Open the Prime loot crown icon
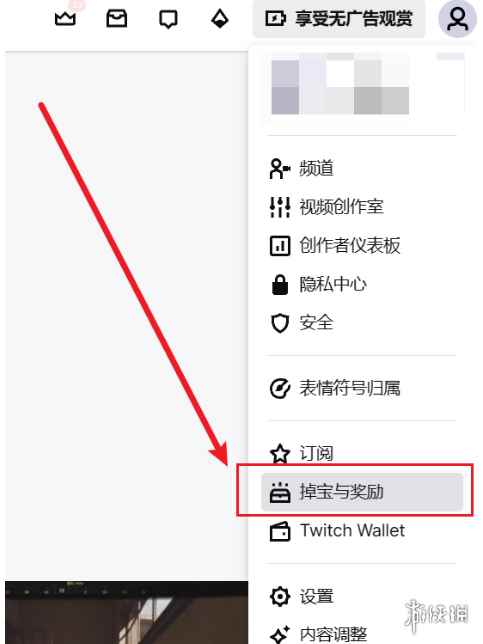This screenshot has width=483, height=644. (x=65, y=18)
